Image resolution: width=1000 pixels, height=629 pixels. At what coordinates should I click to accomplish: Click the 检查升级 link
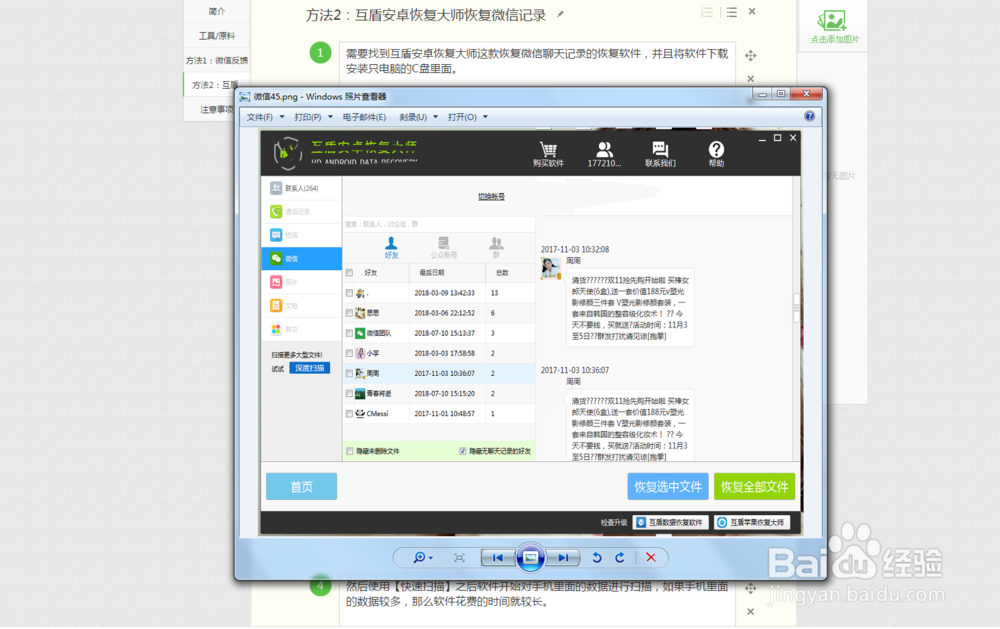[x=614, y=522]
